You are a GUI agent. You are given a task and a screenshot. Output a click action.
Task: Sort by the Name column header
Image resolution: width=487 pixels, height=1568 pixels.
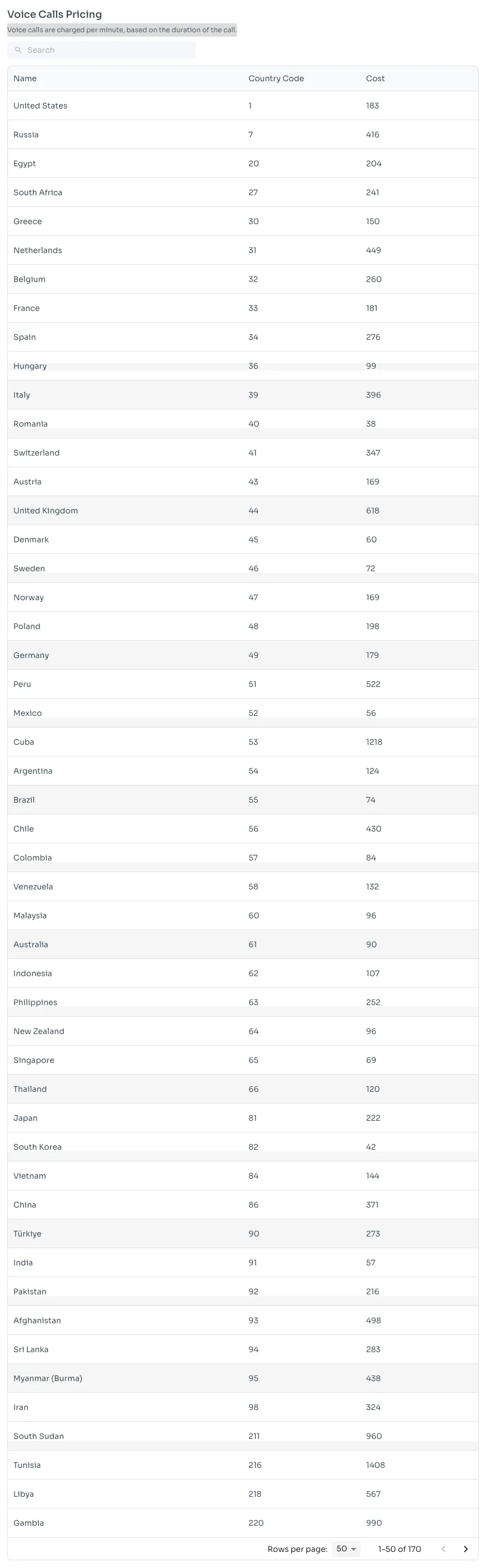click(x=25, y=78)
